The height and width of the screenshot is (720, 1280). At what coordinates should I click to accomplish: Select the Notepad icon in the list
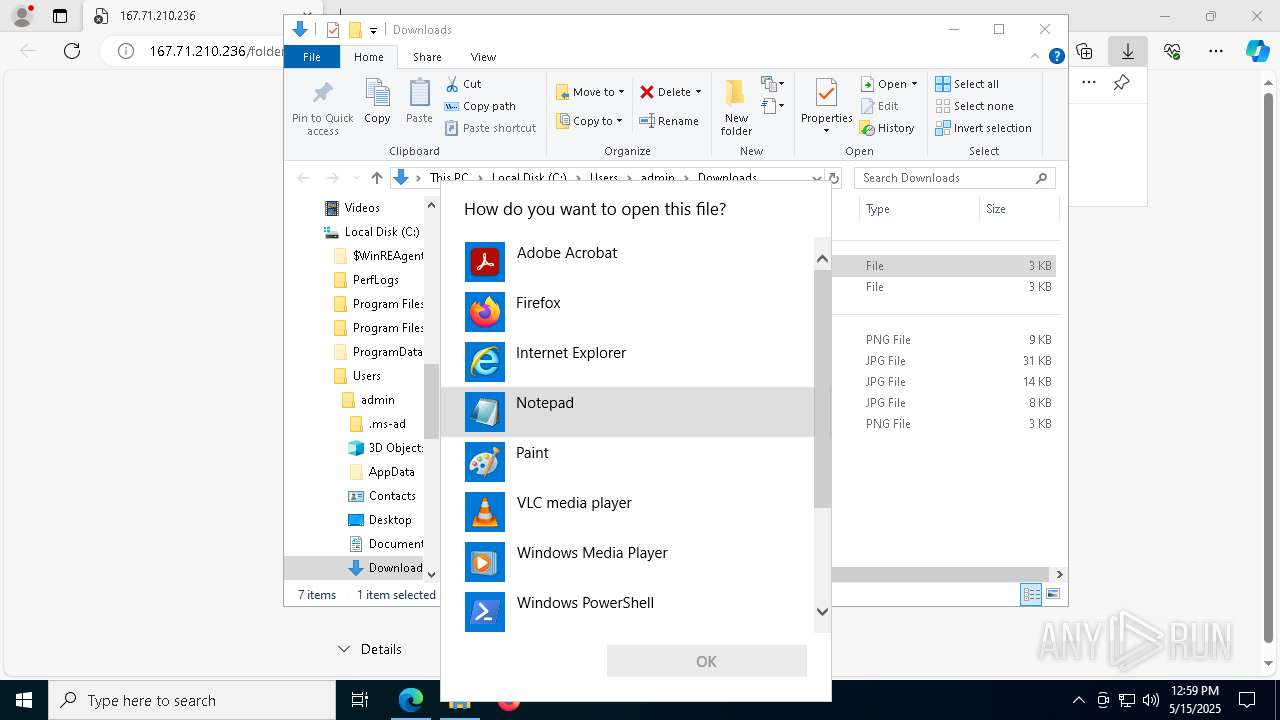(x=485, y=412)
